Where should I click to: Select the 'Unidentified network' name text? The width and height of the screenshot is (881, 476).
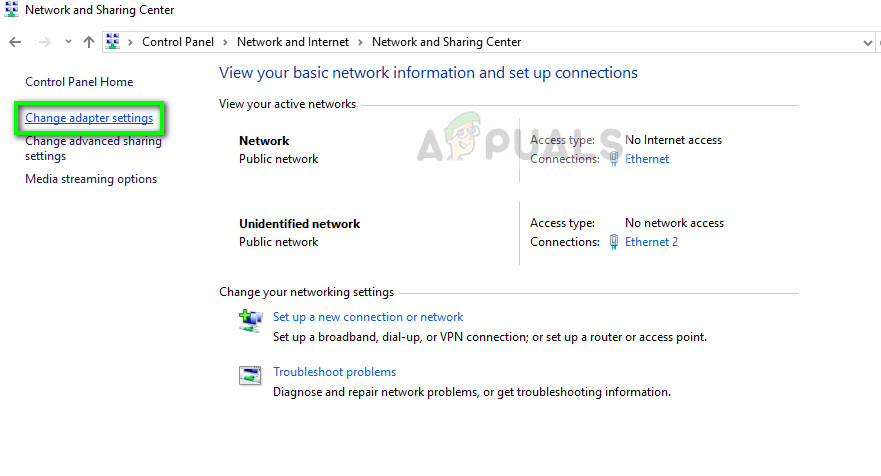(299, 224)
